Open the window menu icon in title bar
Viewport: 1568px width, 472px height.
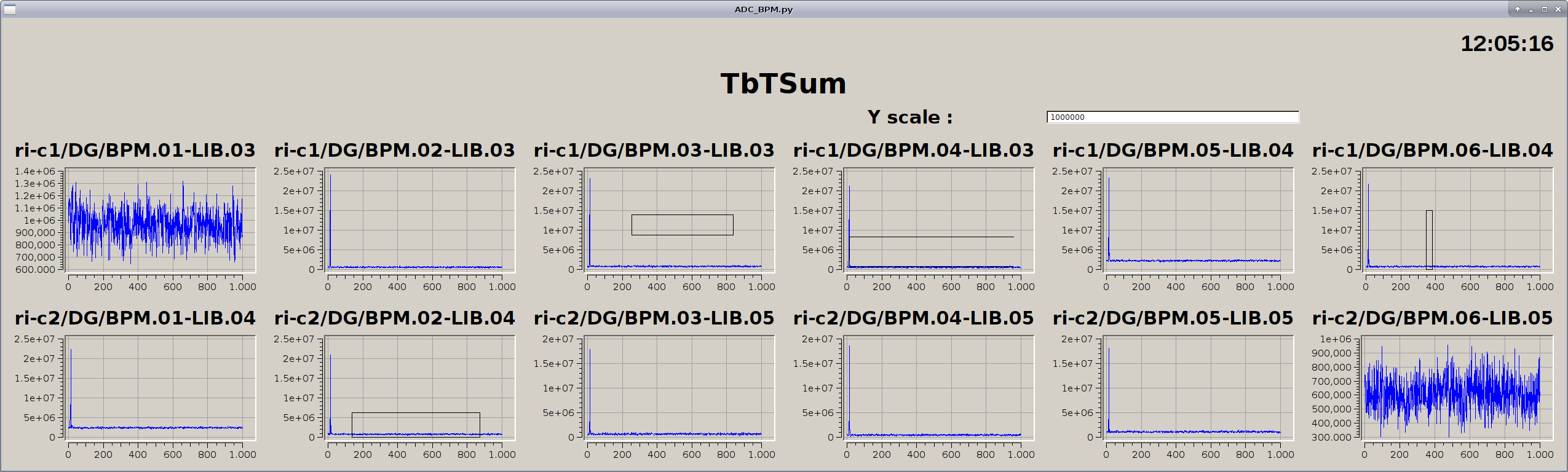click(10, 9)
